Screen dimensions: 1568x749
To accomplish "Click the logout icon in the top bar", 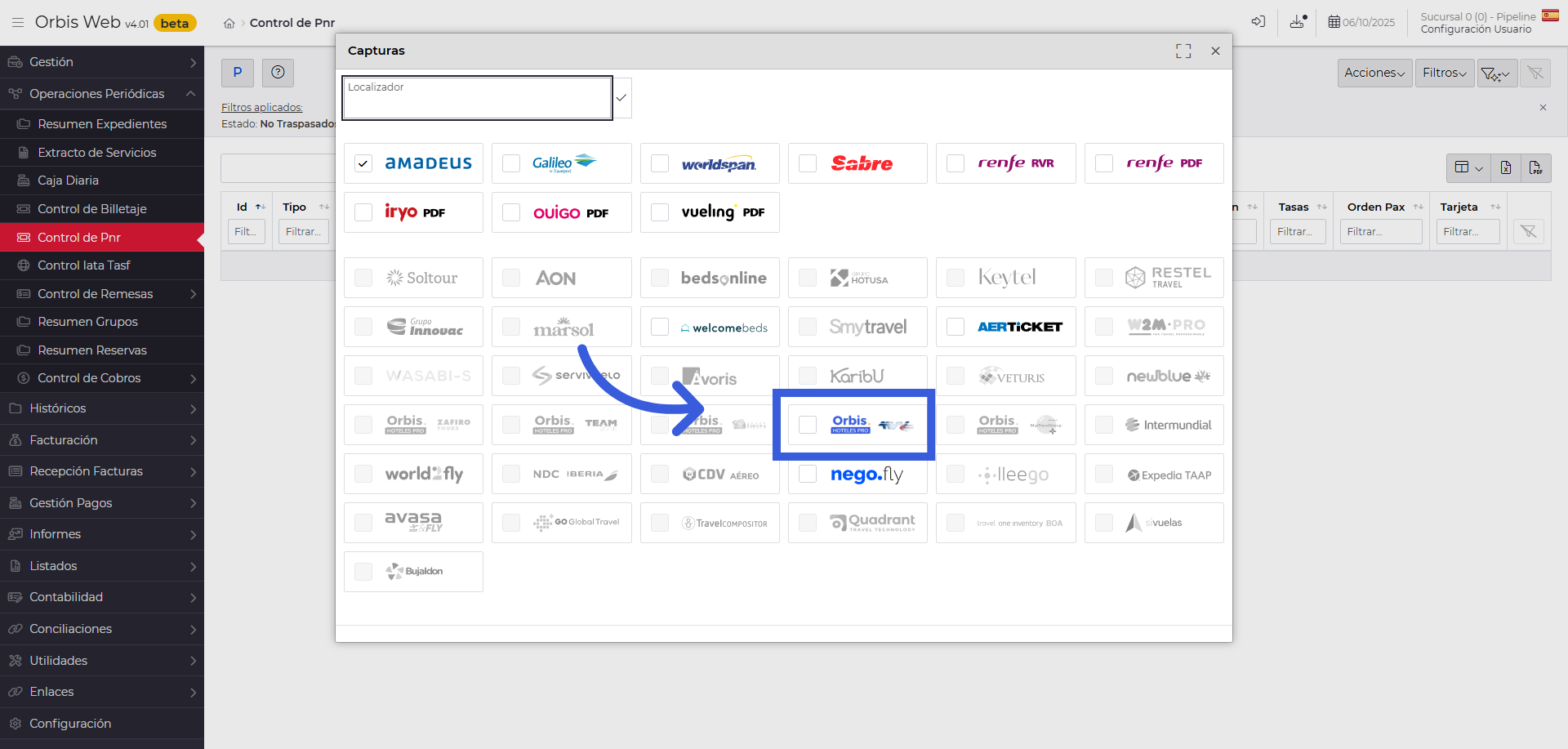I will click(1258, 22).
